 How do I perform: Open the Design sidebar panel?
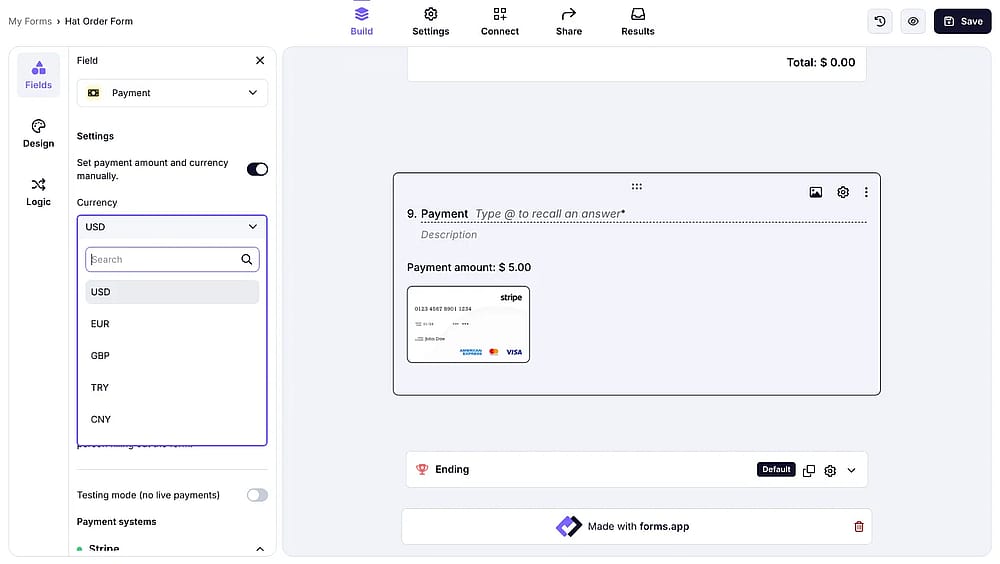38,134
